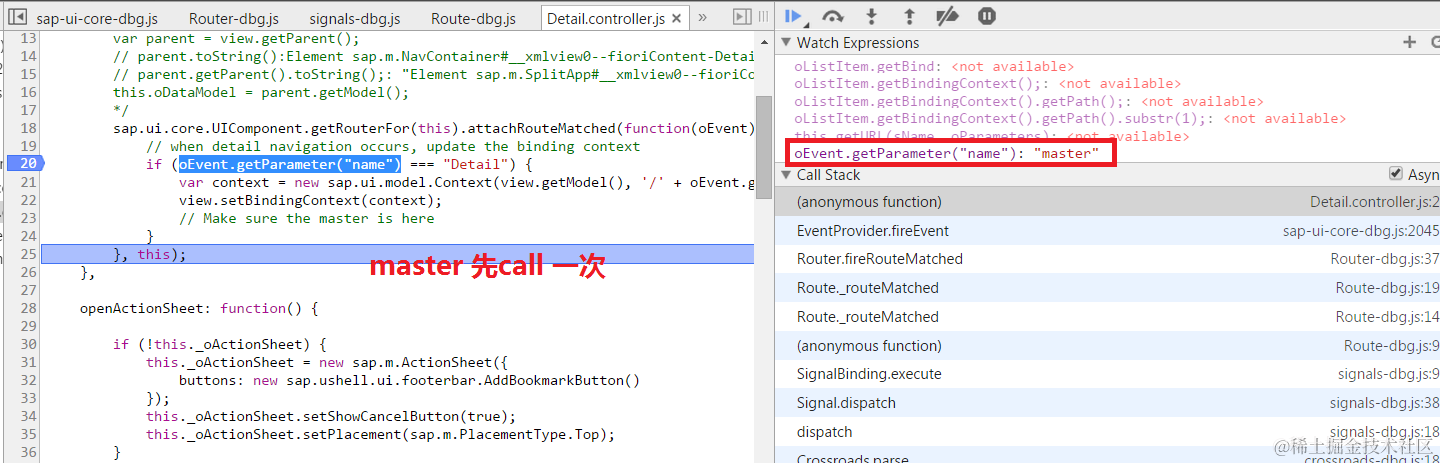Screen dimensions: 1440x463
Task: Close the Detail.controller.js tab
Action: click(x=678, y=18)
